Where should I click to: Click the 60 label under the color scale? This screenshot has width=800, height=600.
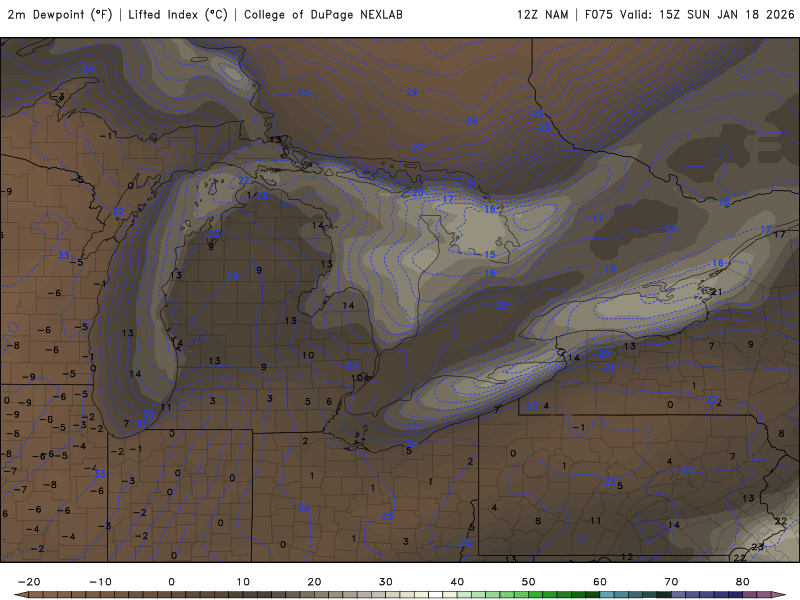pos(600,582)
